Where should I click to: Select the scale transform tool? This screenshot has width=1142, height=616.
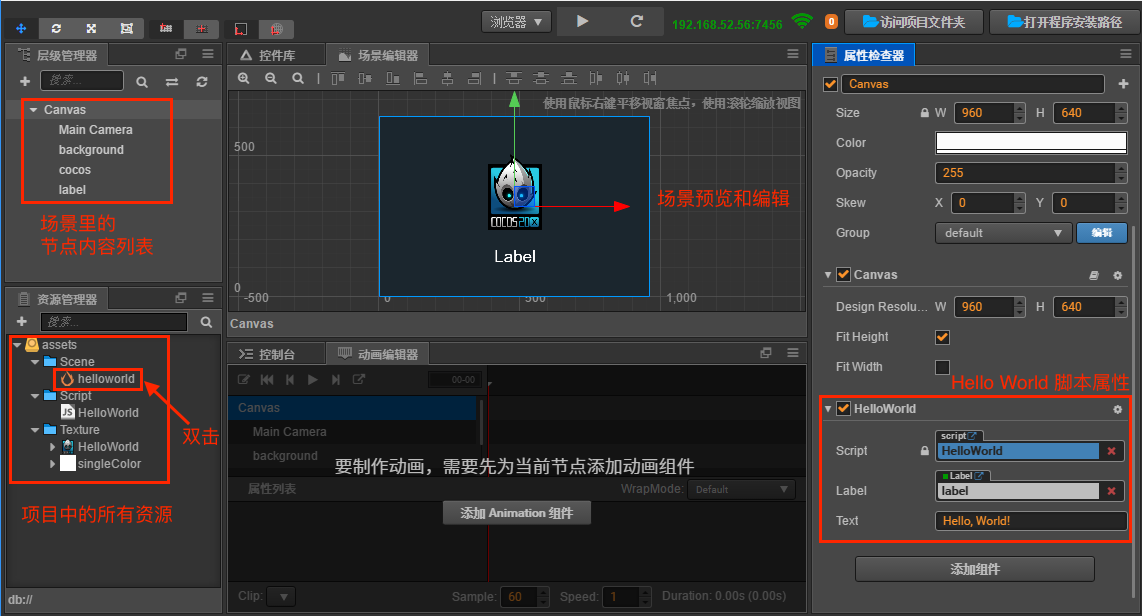[91, 28]
